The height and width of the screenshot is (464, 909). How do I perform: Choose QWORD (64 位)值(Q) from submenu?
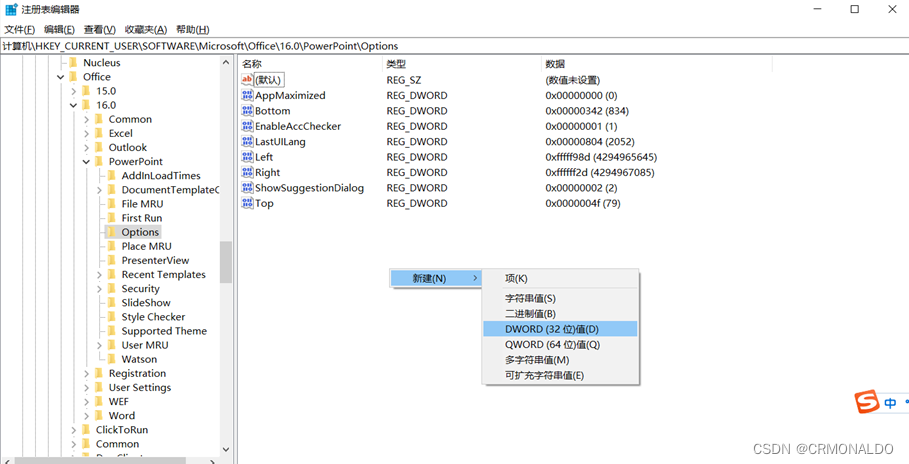click(560, 345)
